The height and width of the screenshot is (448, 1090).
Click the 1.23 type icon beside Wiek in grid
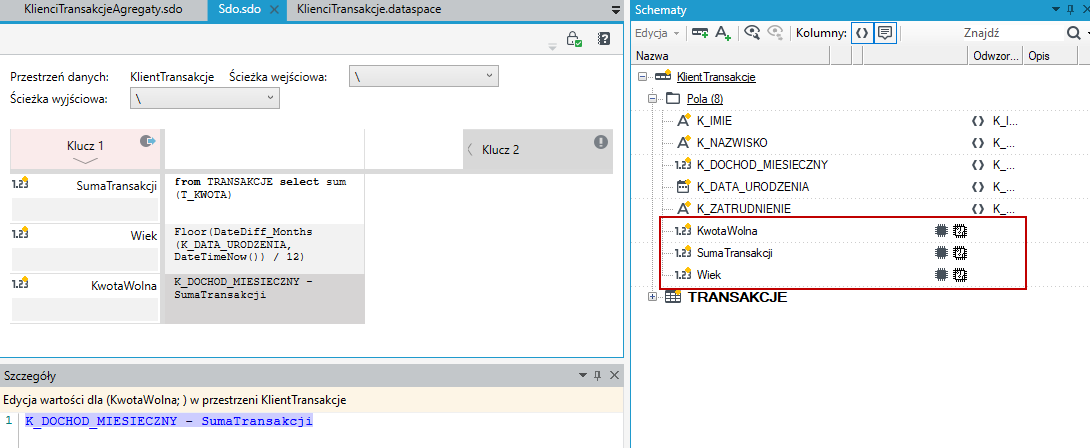19,234
